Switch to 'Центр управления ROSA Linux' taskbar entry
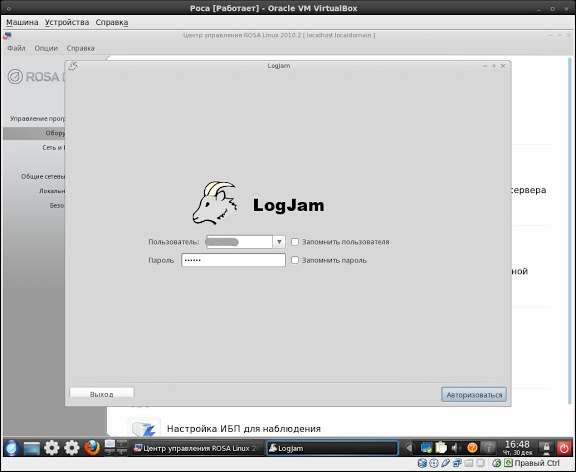This screenshot has height=472, width=576. click(x=197, y=448)
